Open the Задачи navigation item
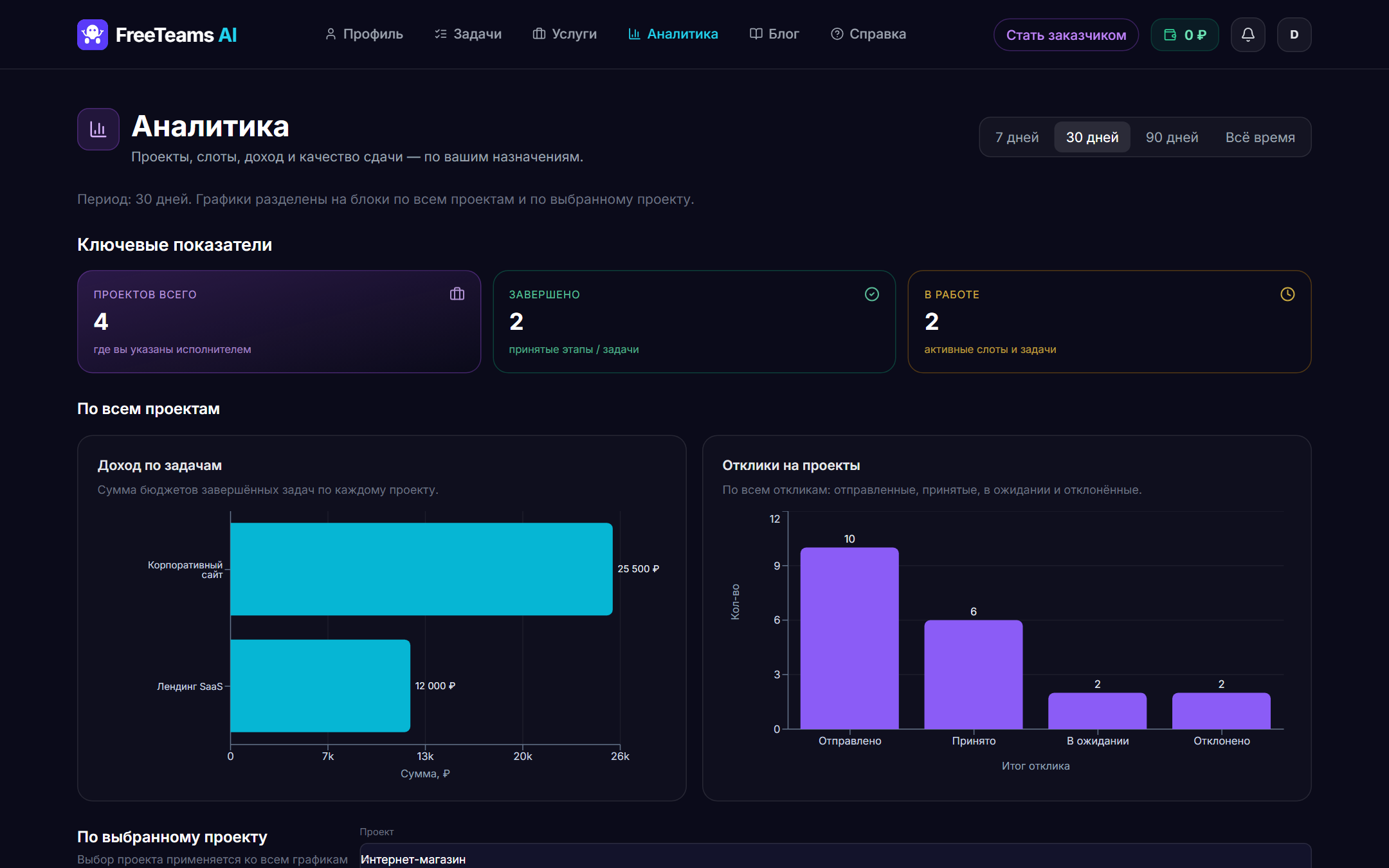 (468, 34)
